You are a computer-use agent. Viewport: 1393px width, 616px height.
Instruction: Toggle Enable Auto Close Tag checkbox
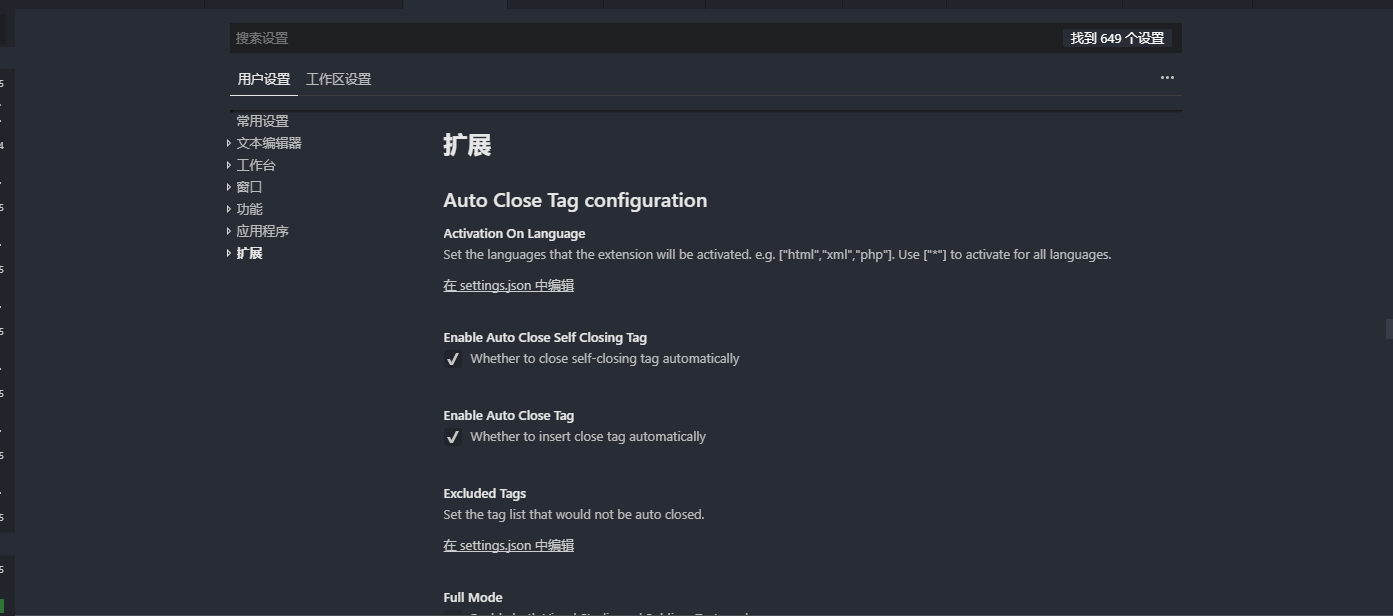[x=452, y=437]
